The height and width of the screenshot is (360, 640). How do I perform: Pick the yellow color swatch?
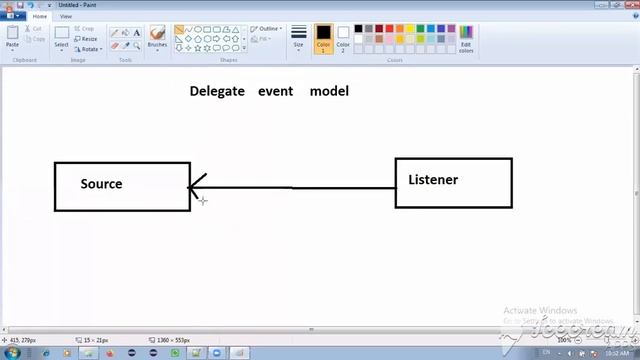[410, 29]
